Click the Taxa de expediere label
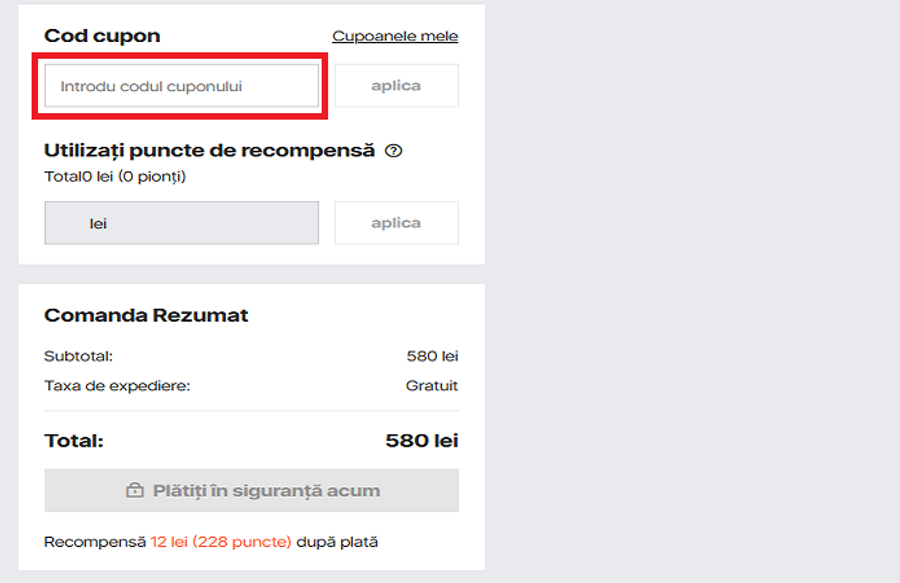 point(117,385)
